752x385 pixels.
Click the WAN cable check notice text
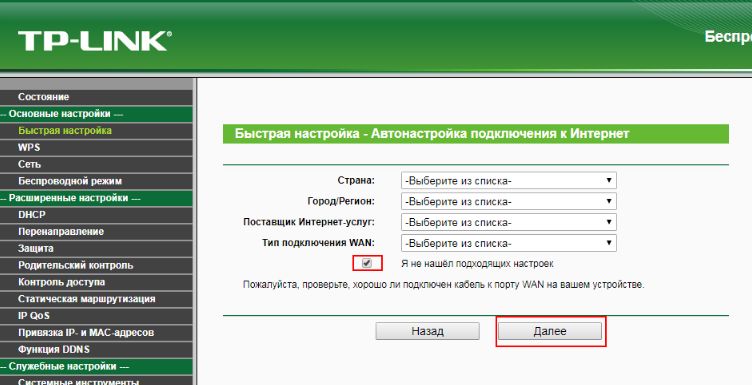[x=444, y=285]
